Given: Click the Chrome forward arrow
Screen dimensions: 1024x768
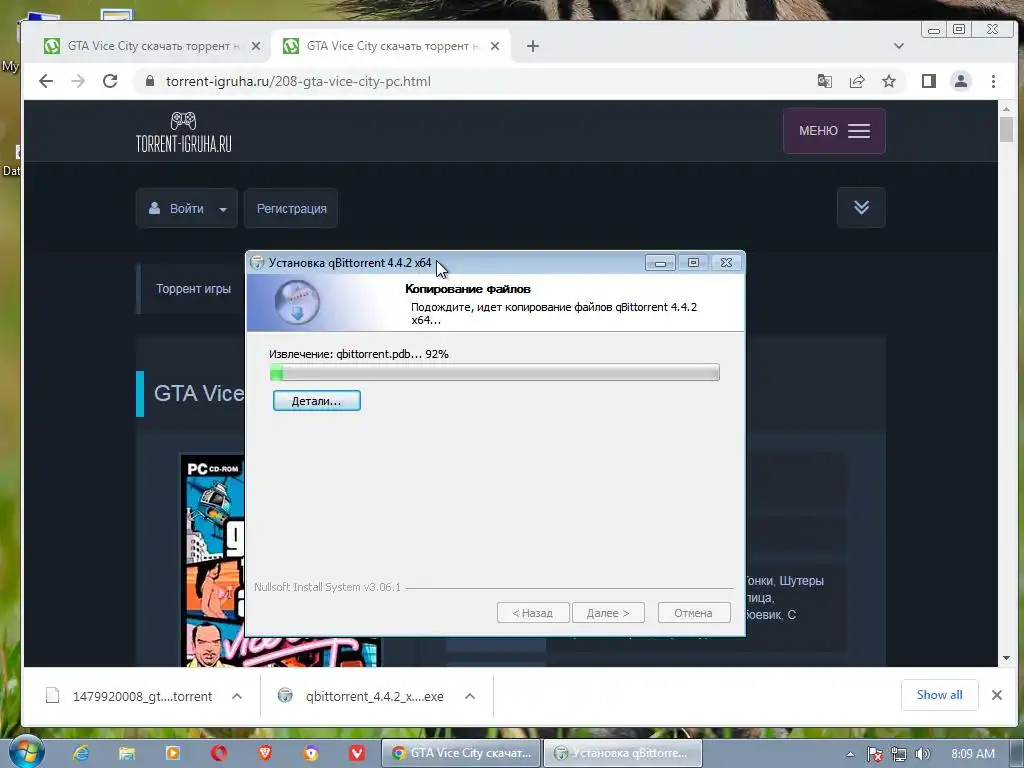Looking at the screenshot, I should 78,81.
